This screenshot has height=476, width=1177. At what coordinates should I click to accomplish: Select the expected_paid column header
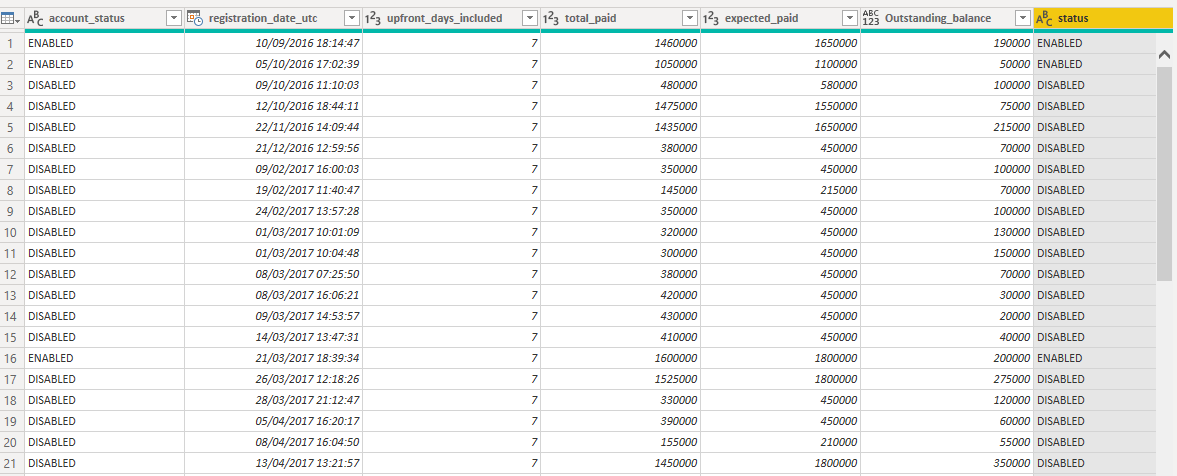click(780, 18)
